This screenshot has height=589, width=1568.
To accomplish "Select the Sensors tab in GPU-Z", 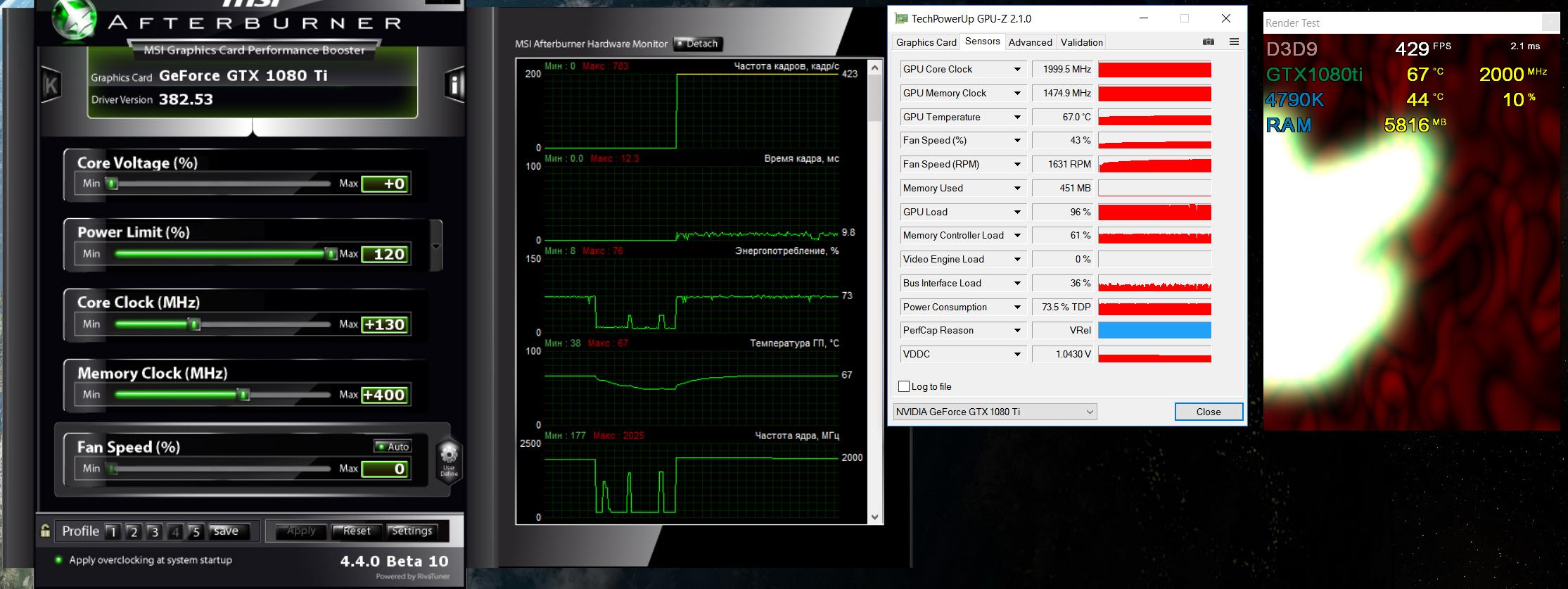I will click(982, 42).
